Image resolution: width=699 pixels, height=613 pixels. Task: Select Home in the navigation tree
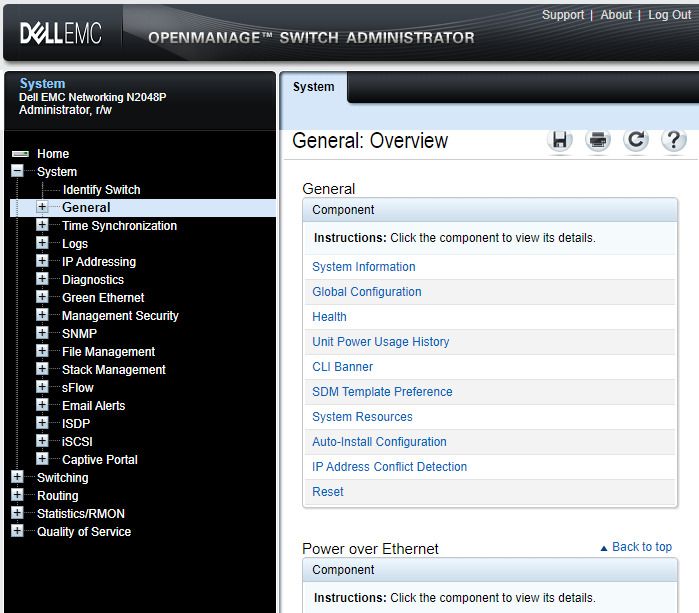point(53,154)
